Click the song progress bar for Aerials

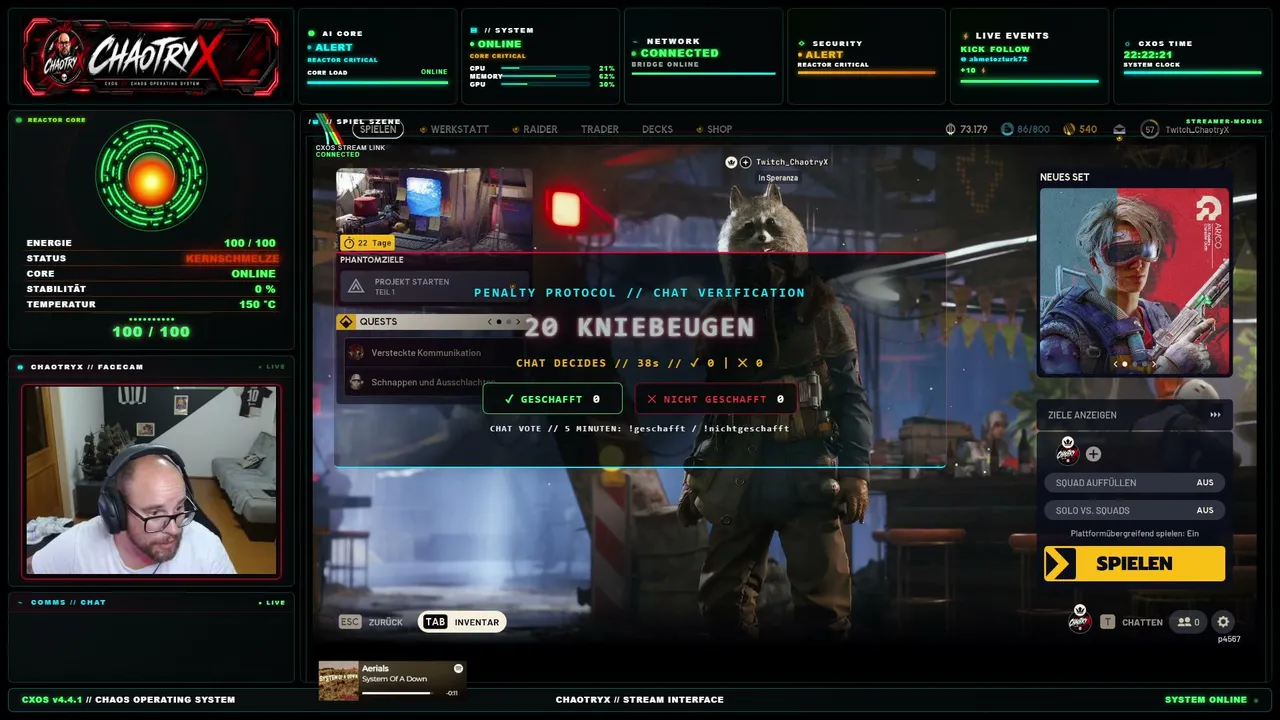coord(398,692)
